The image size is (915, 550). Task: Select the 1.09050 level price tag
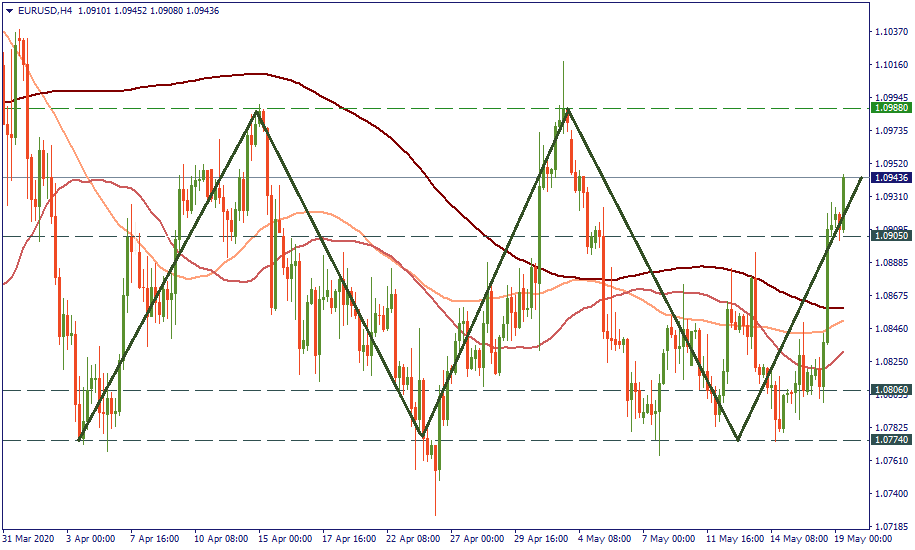click(890, 236)
